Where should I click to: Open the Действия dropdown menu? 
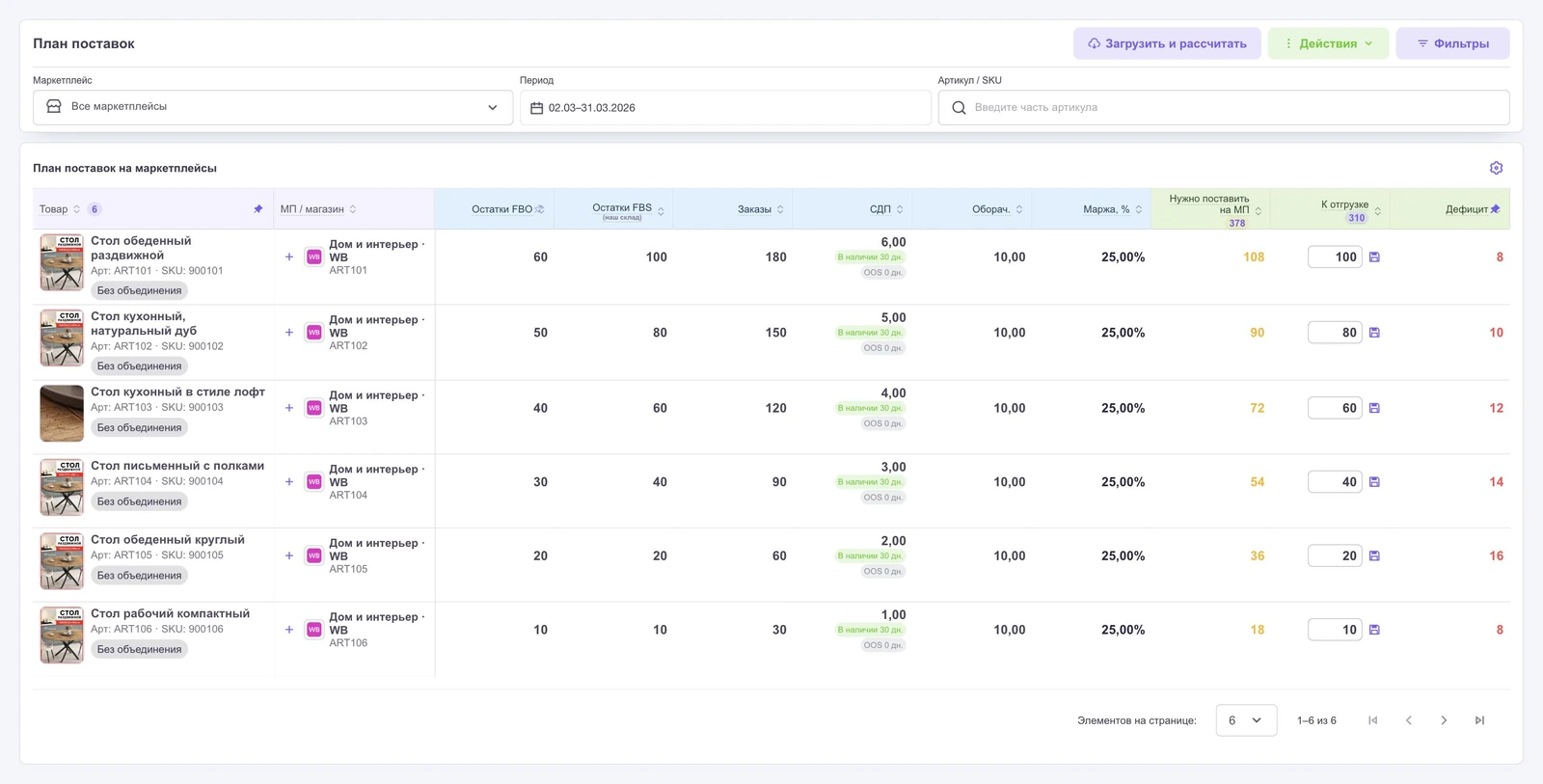click(x=1329, y=43)
